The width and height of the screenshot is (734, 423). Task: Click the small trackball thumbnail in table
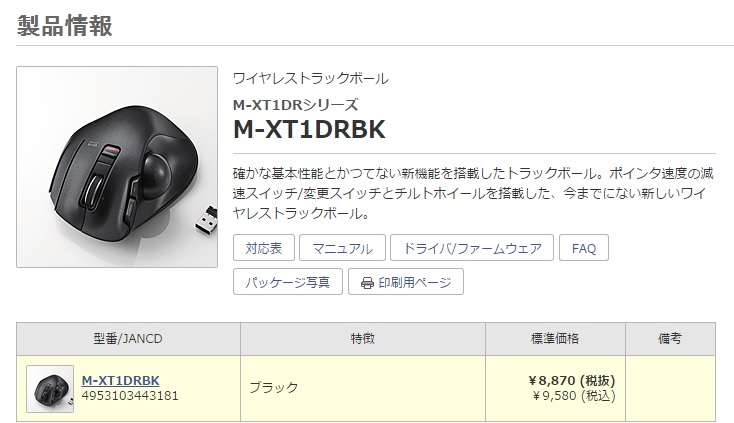[x=50, y=389]
